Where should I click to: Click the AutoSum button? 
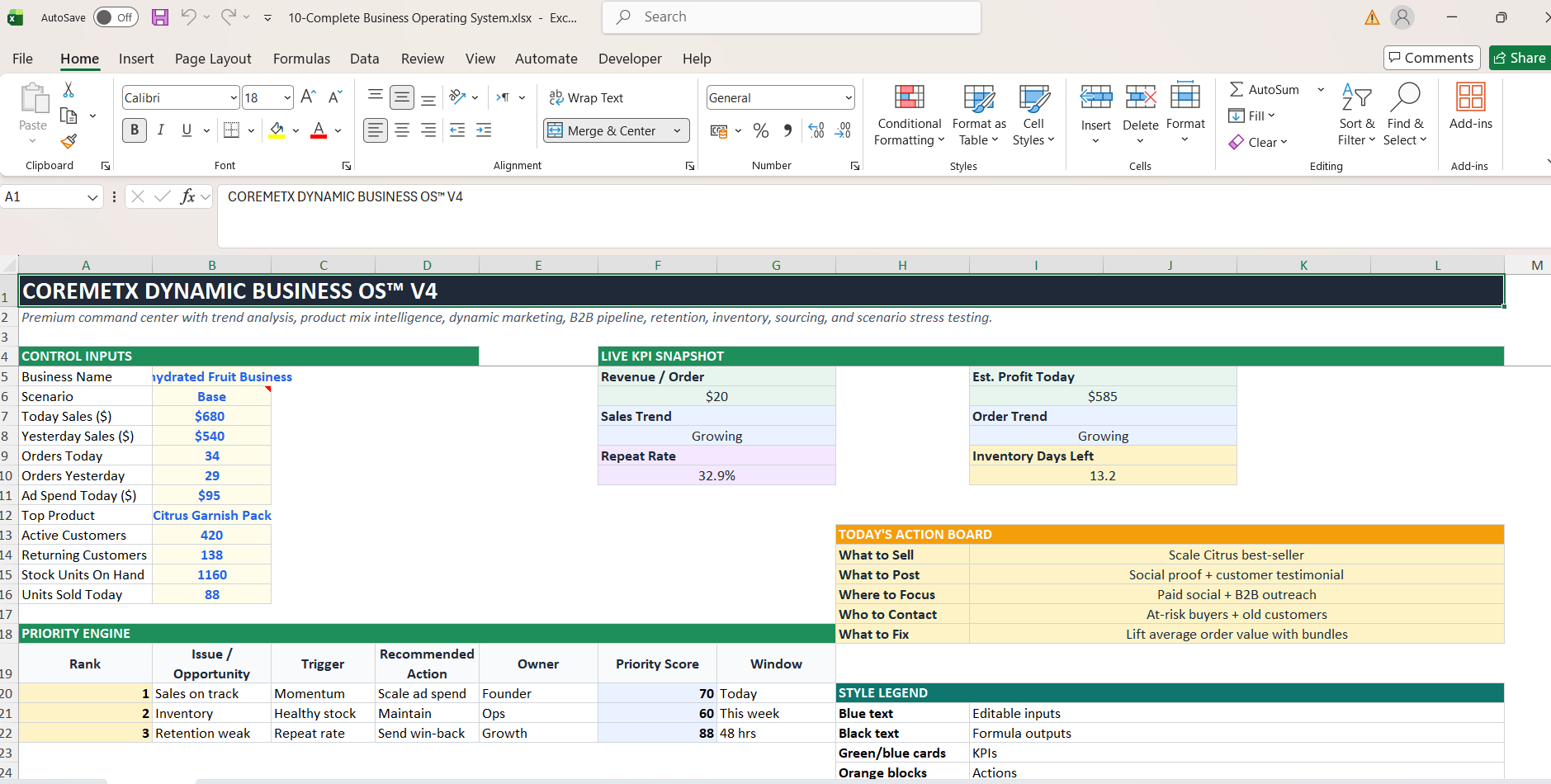(1265, 89)
